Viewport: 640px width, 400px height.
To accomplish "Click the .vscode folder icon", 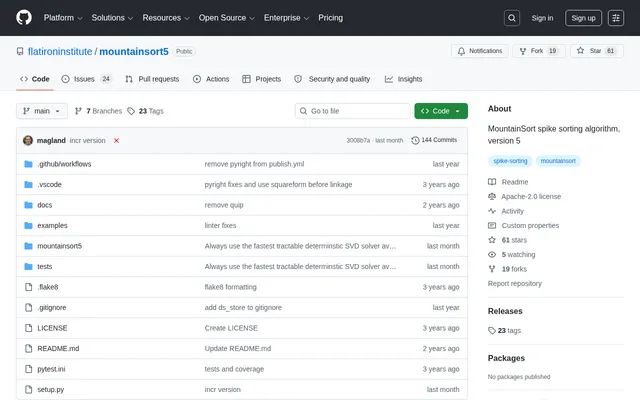I will tap(28, 184).
